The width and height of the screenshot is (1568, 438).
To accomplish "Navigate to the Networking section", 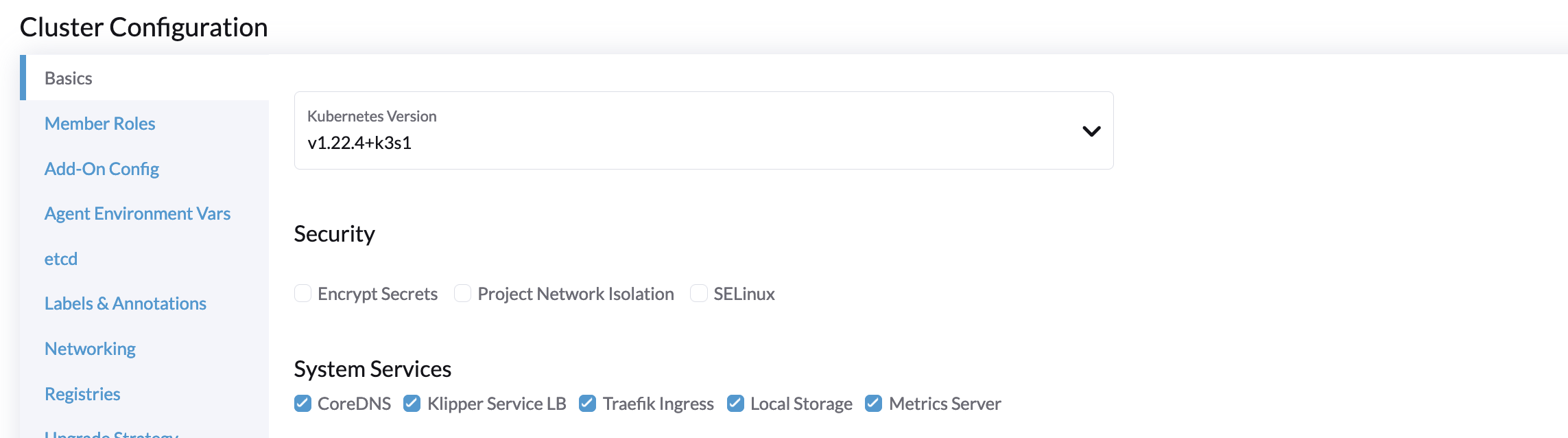I will pos(90,348).
